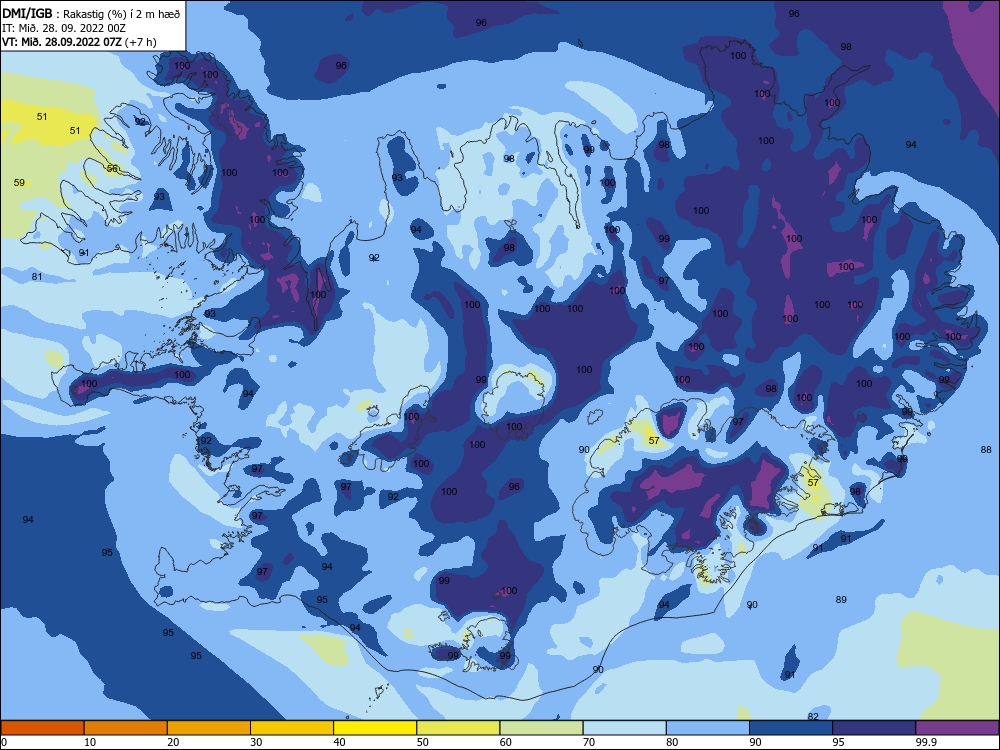Click the '88' humidity value on the map
The height and width of the screenshot is (750, 1000).
(986, 450)
